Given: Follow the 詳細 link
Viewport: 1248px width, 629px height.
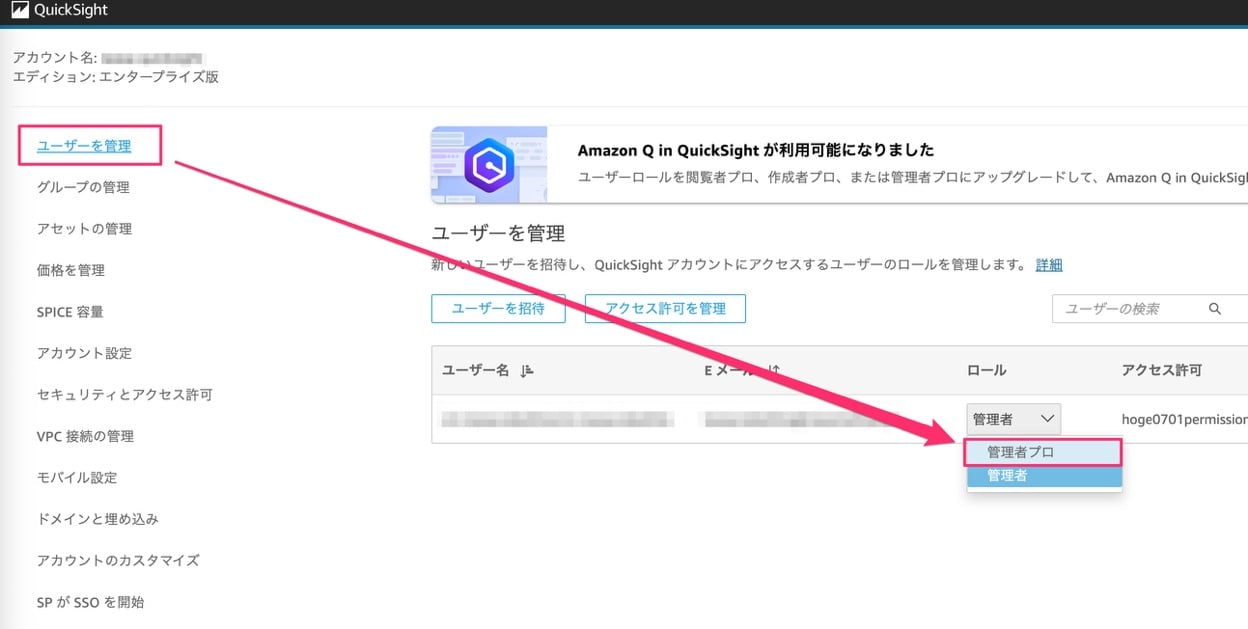Looking at the screenshot, I should (x=1049, y=265).
